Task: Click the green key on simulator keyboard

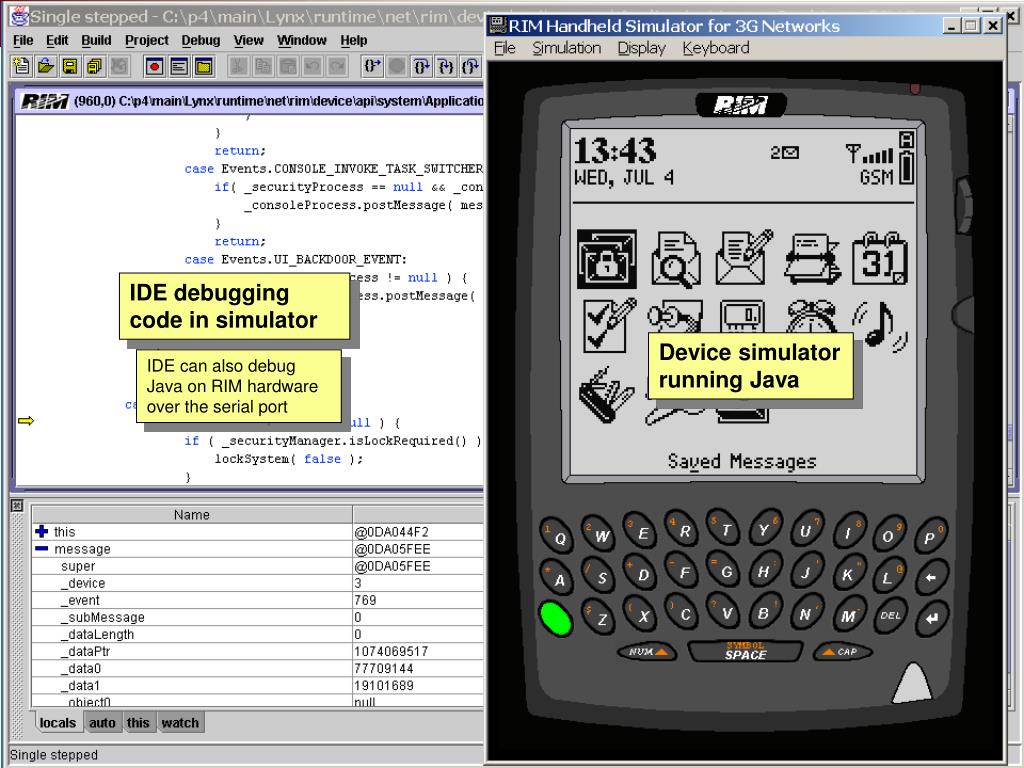Action: point(556,618)
